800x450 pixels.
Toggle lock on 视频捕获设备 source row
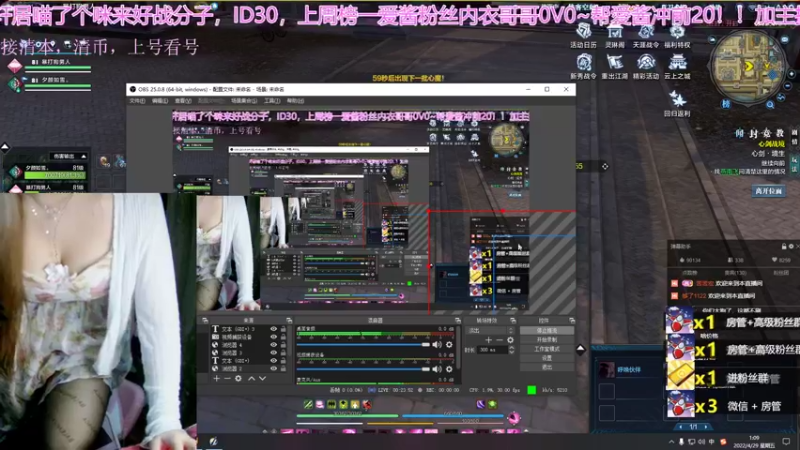pyautogui.click(x=283, y=337)
